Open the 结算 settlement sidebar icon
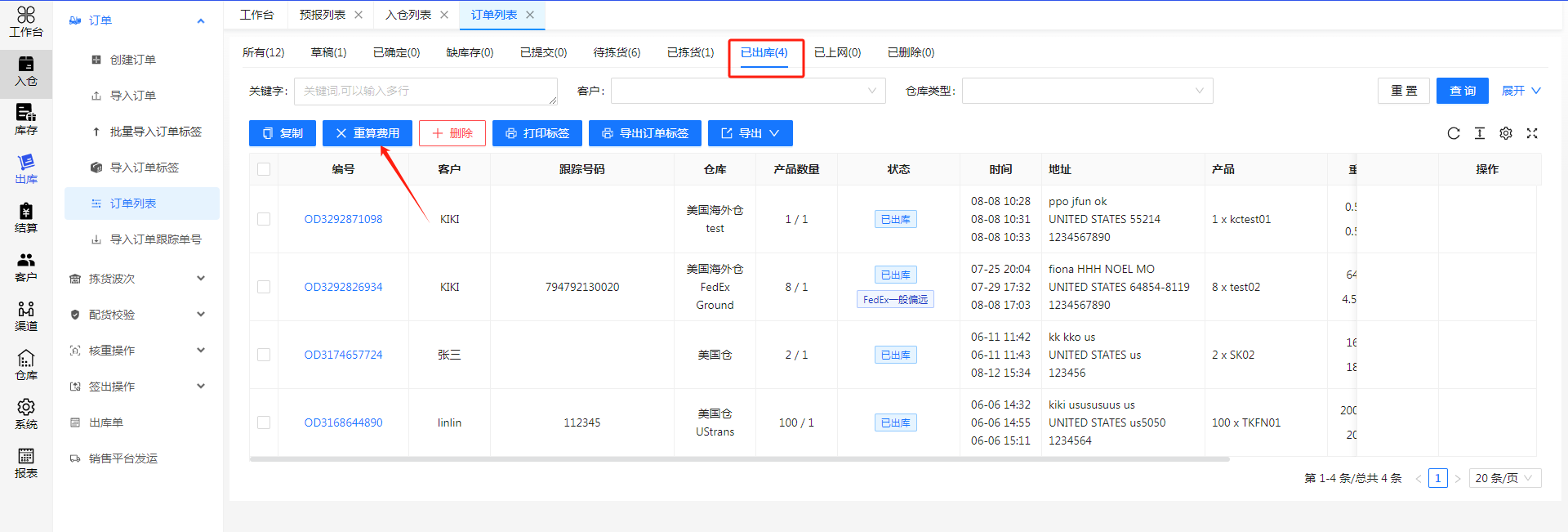 click(x=26, y=217)
